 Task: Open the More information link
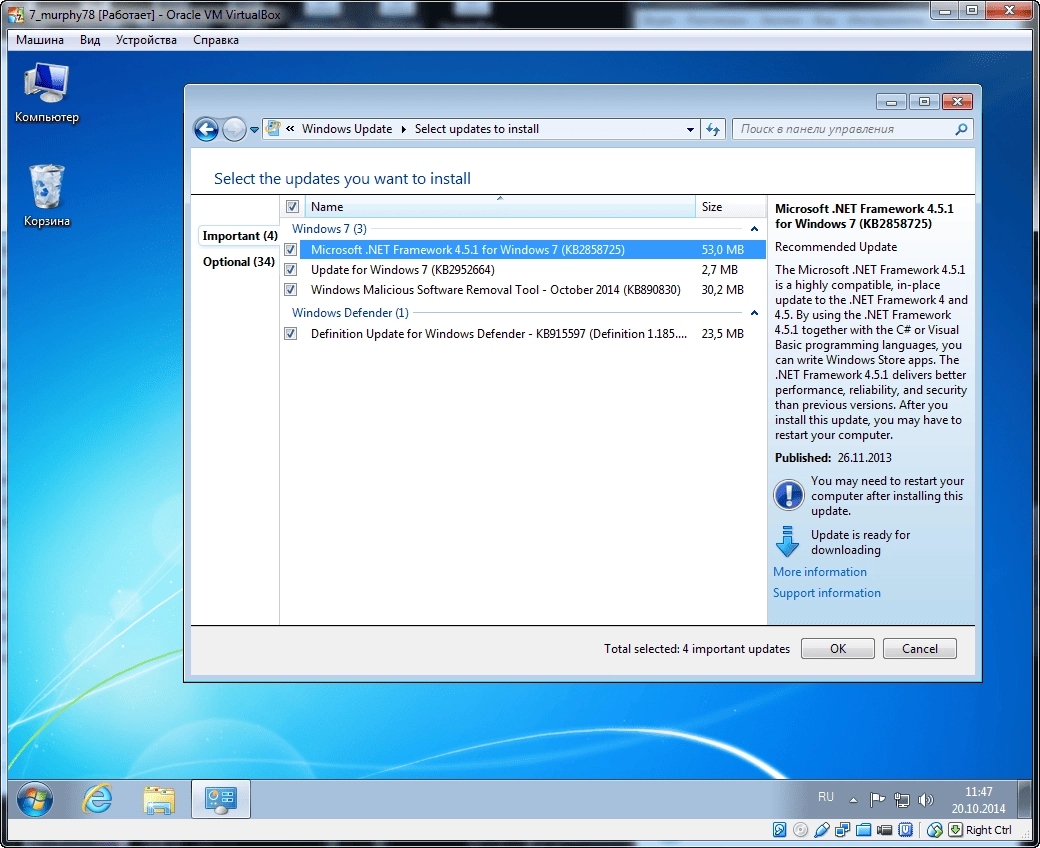click(820, 572)
